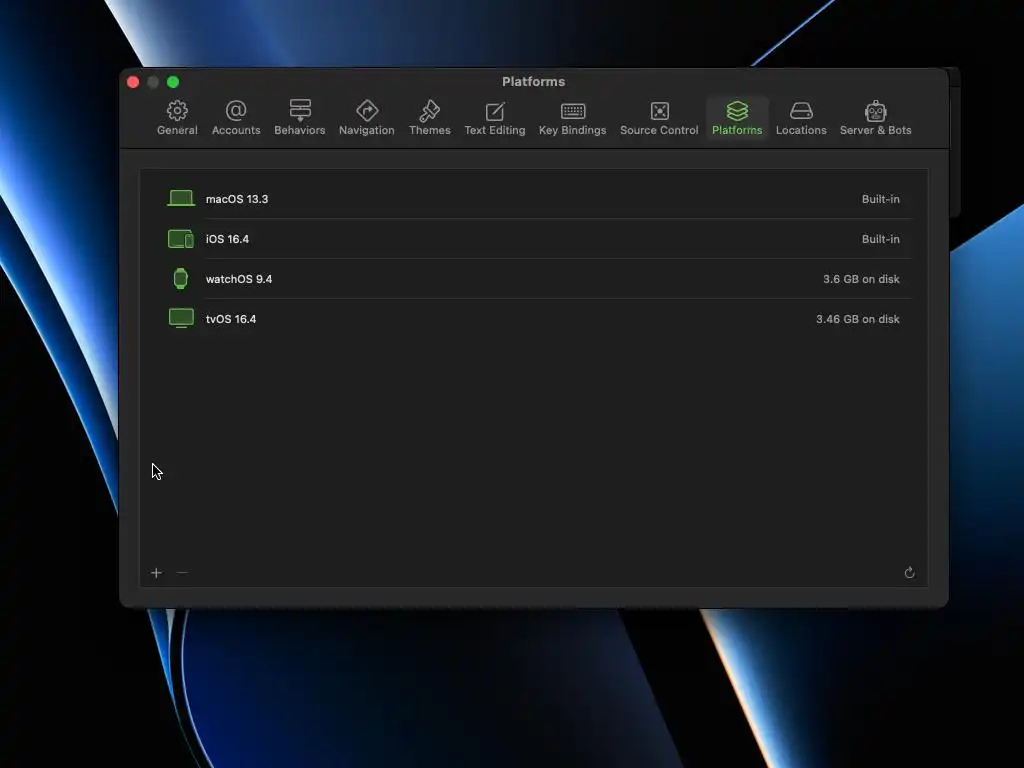Add a new platform with plus button
1024x768 pixels.
click(156, 573)
